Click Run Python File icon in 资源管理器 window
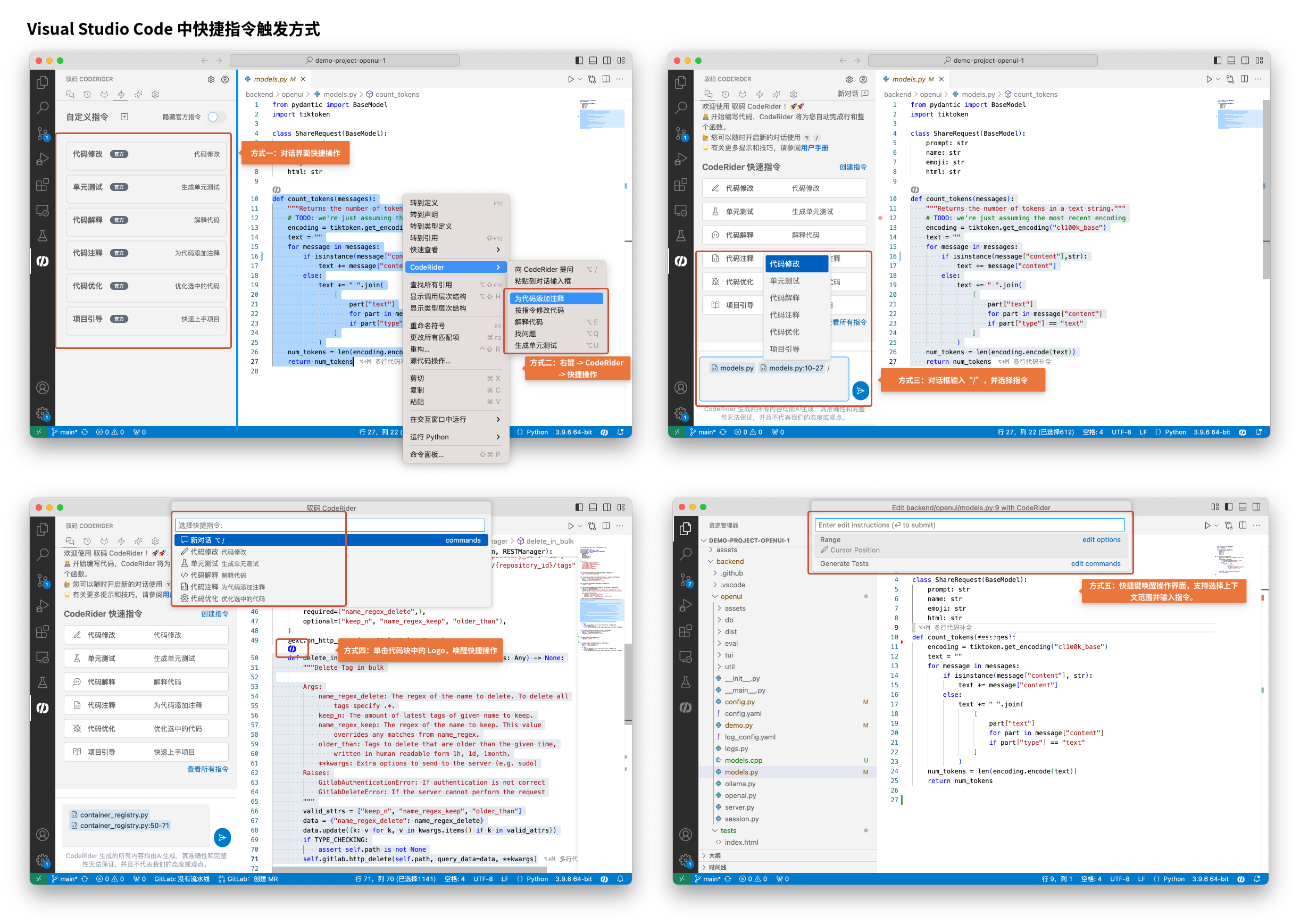1300x924 pixels. (1207, 526)
